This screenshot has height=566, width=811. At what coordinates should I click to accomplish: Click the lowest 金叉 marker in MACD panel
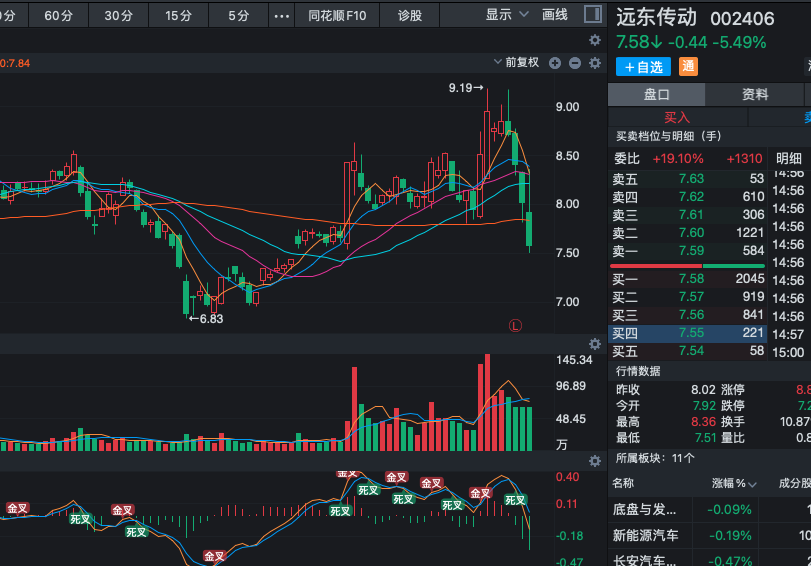[214, 556]
